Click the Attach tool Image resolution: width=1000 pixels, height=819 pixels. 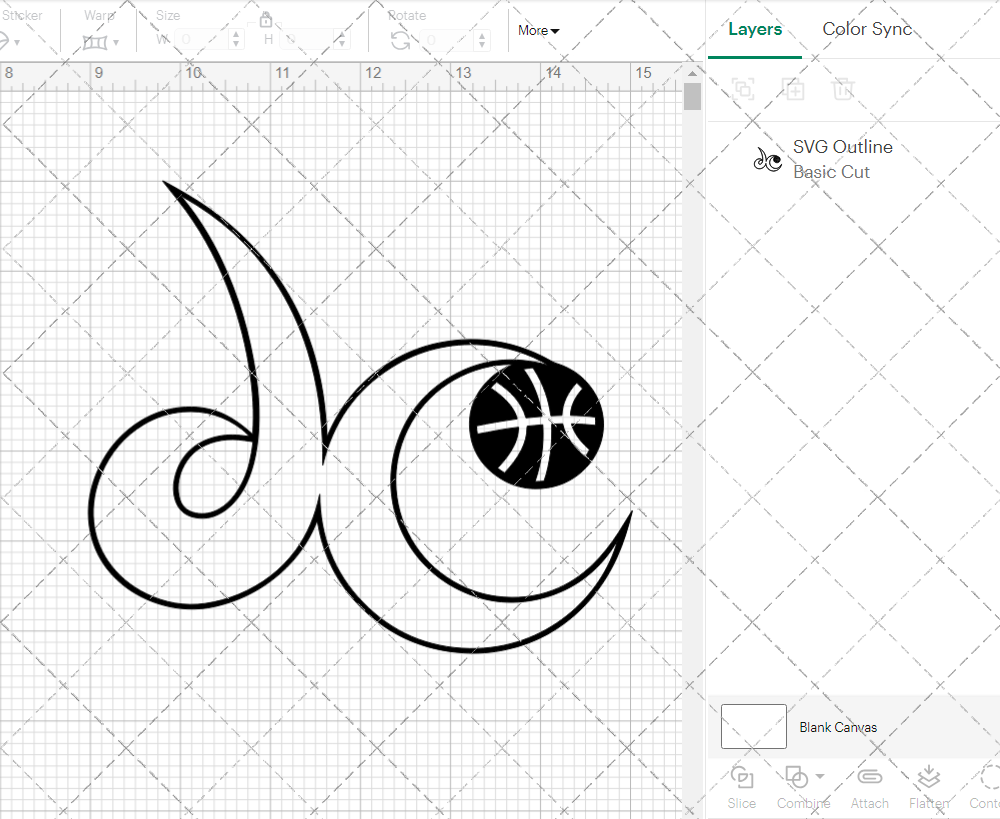tap(869, 787)
